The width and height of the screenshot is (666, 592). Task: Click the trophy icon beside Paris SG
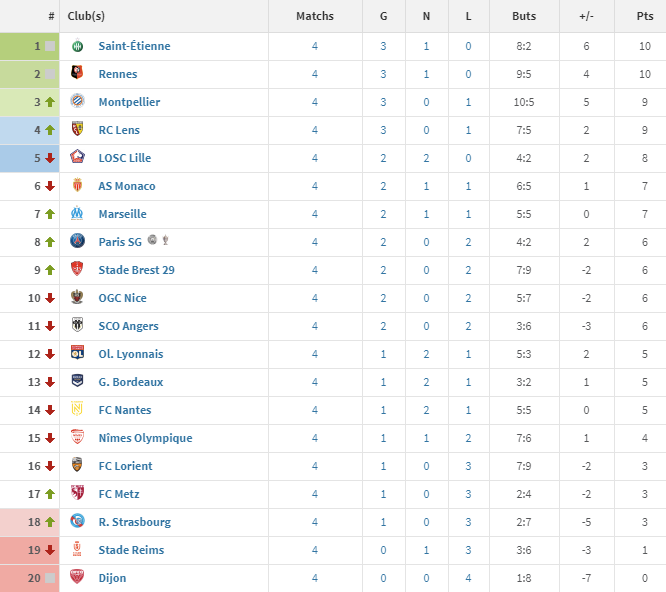166,240
